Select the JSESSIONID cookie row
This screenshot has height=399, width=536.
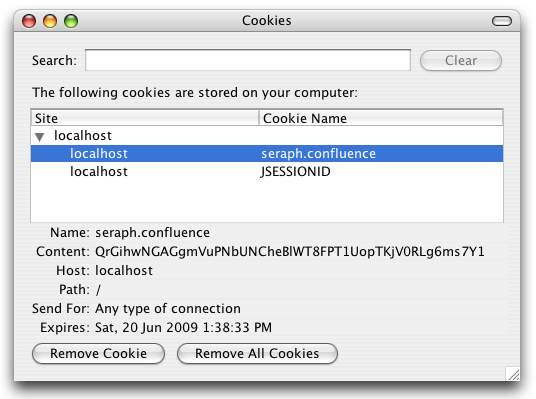click(267, 171)
